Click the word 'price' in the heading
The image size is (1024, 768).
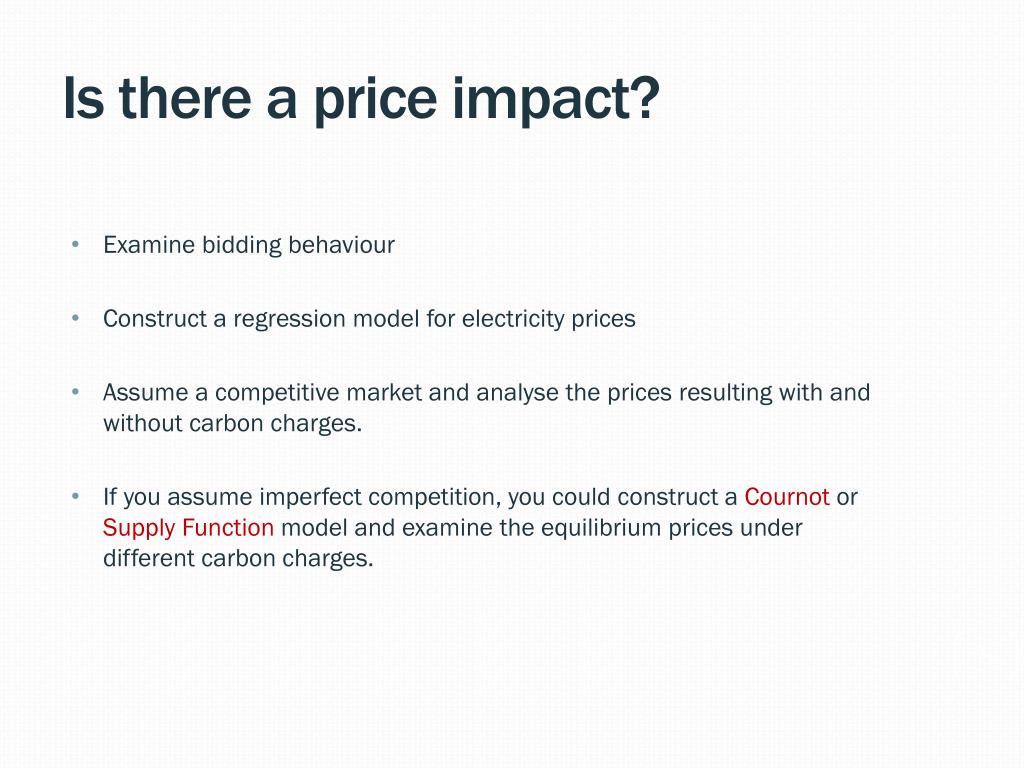[x=376, y=99]
